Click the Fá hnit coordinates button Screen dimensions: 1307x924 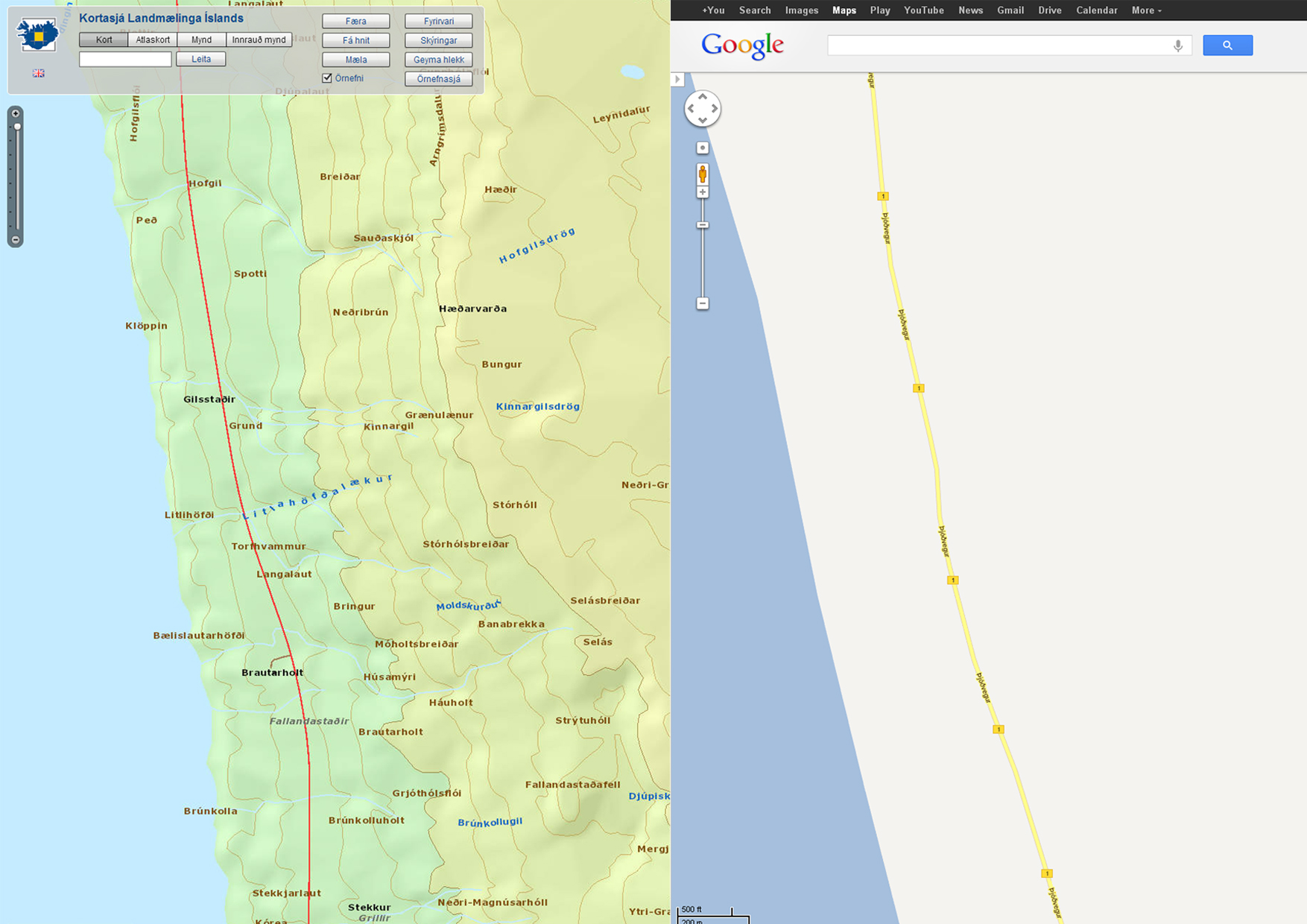click(356, 40)
